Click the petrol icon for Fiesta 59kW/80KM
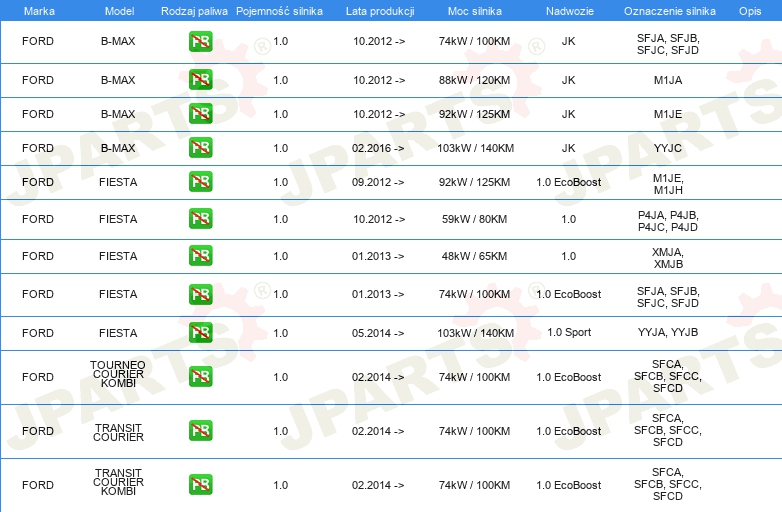Screen dimensions: 782x512 click(x=200, y=218)
